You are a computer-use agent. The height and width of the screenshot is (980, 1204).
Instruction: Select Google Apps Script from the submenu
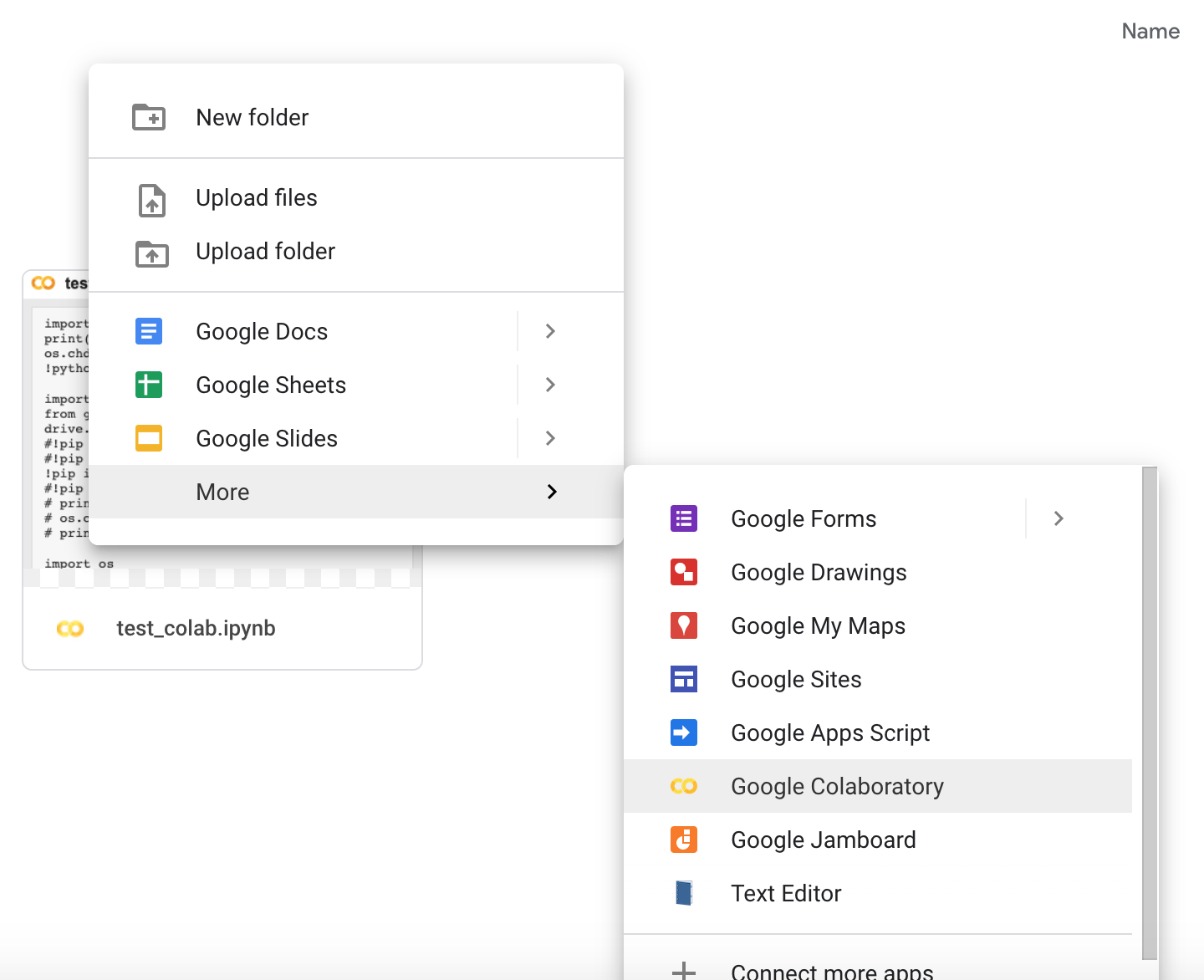(878, 732)
